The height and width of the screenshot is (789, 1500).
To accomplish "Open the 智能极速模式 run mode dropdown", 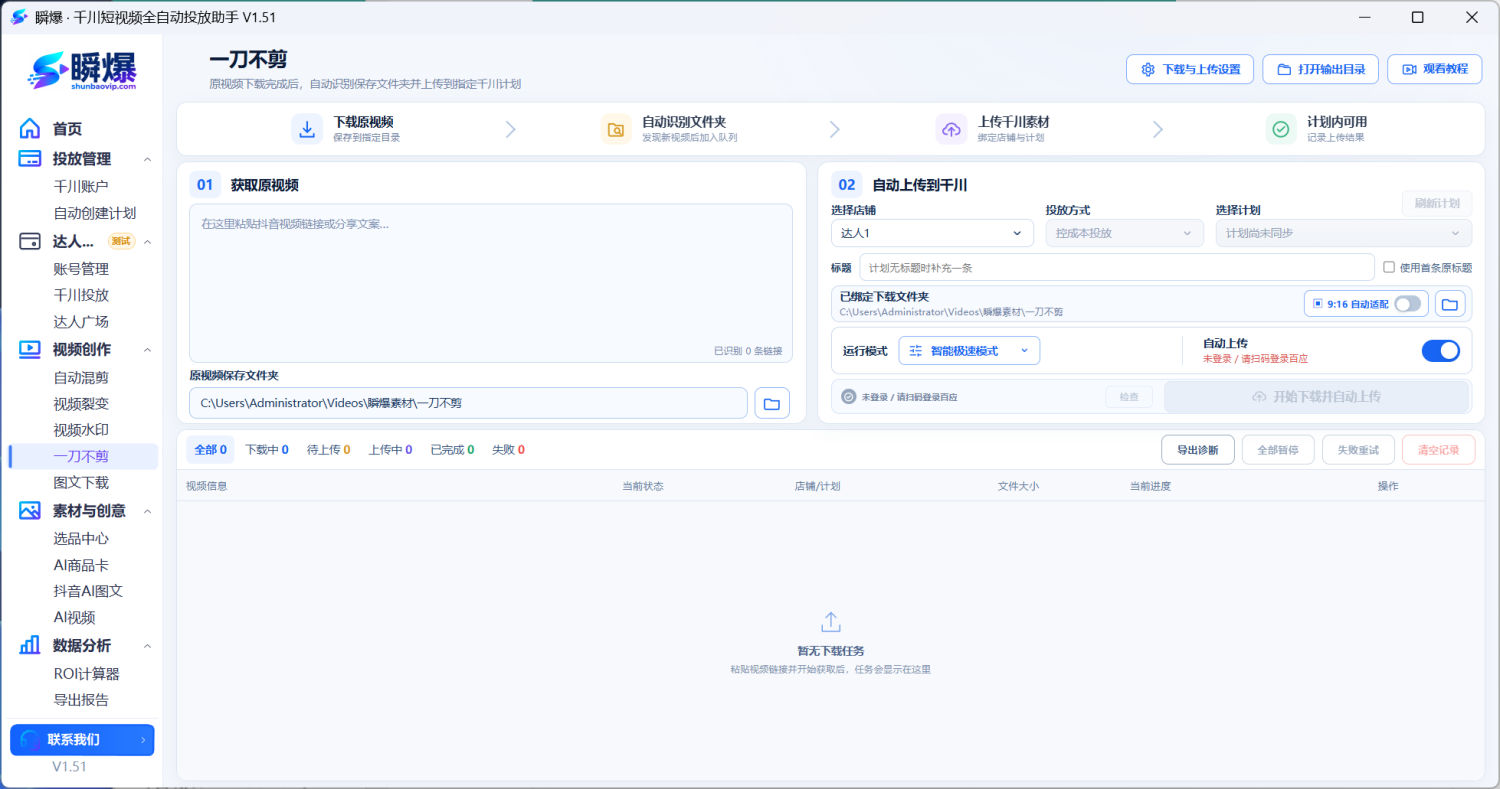I will 969,351.
